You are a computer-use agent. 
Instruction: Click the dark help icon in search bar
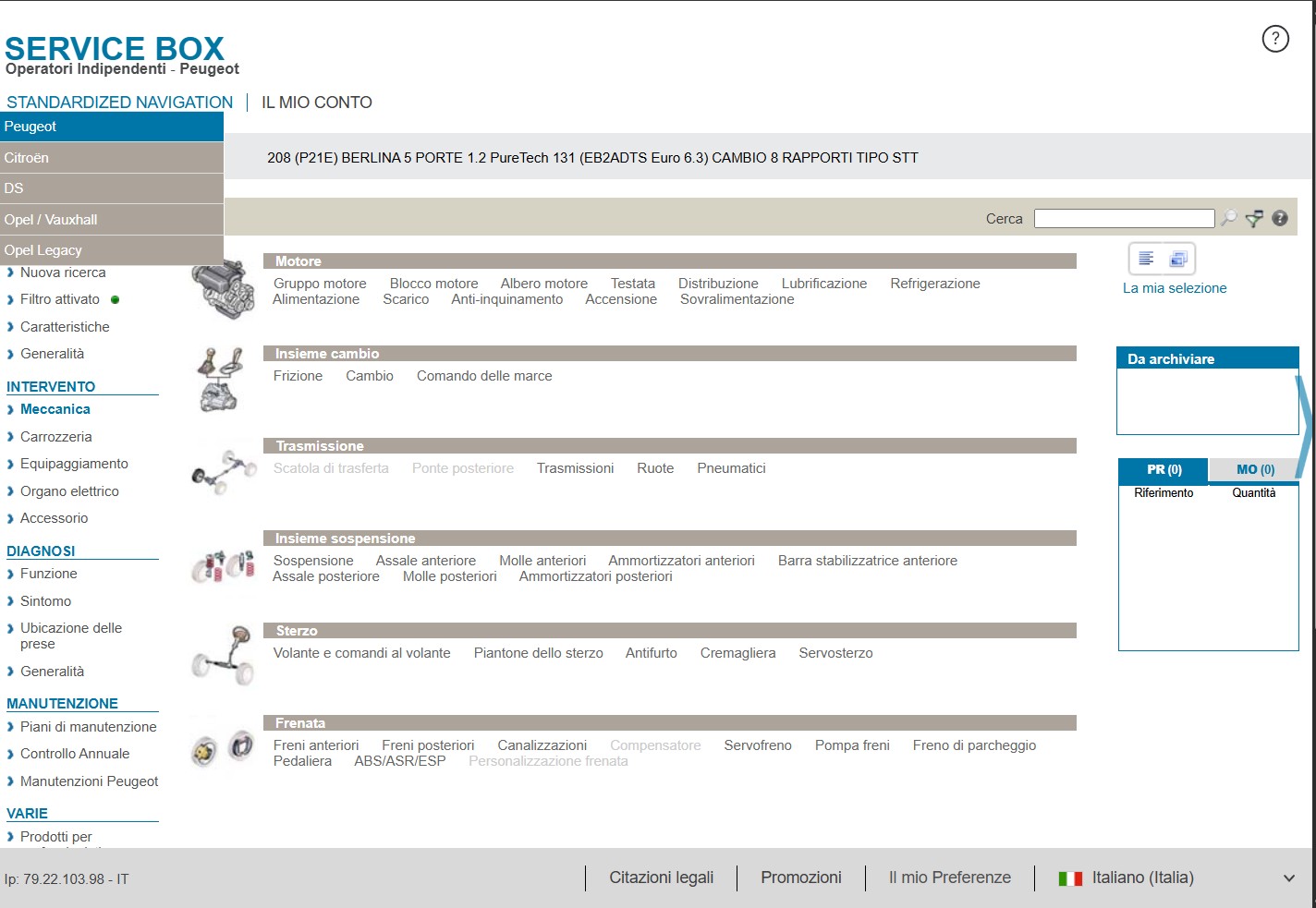[x=1280, y=218]
